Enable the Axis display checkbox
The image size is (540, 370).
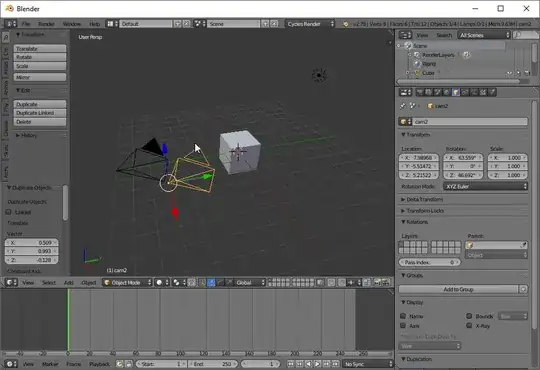[403, 326]
